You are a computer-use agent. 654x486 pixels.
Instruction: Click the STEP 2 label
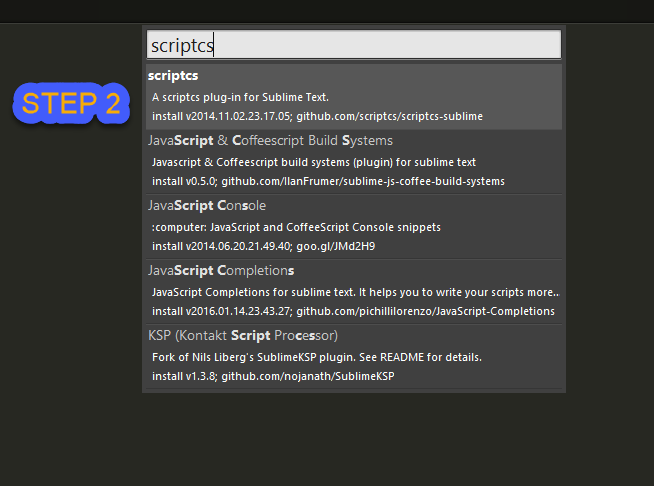click(x=71, y=103)
